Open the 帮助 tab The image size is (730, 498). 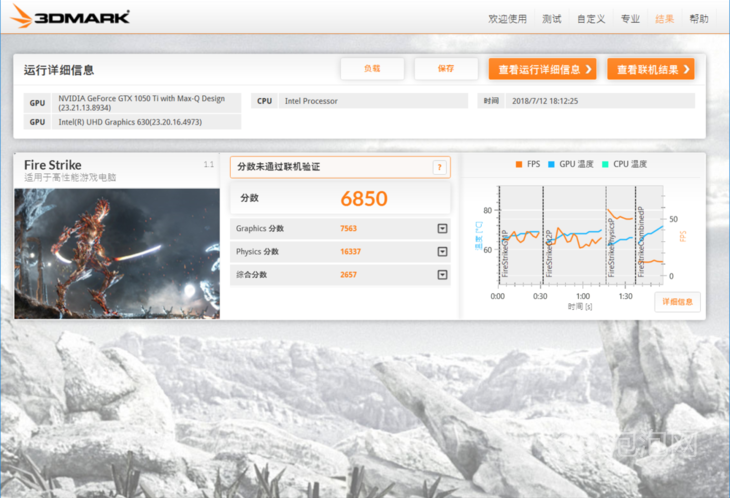(x=699, y=19)
